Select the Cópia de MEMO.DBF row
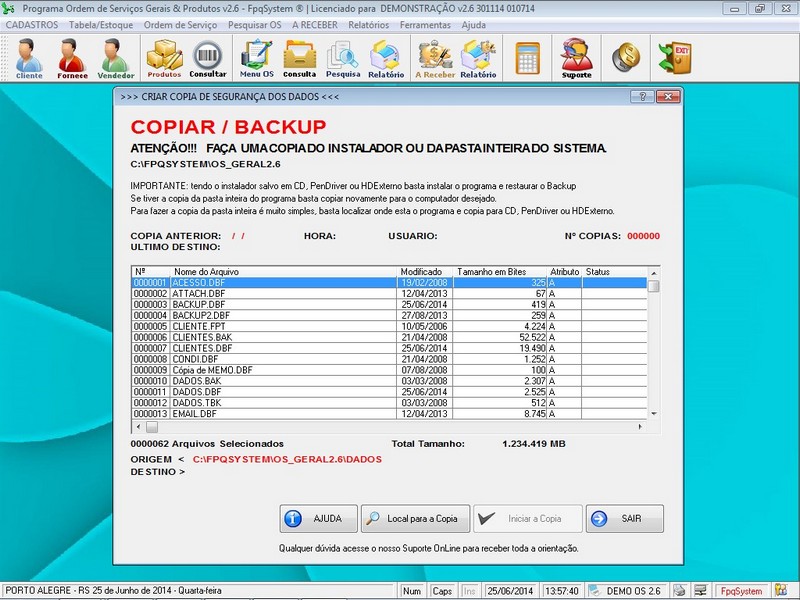The height and width of the screenshot is (600, 800). click(389, 370)
